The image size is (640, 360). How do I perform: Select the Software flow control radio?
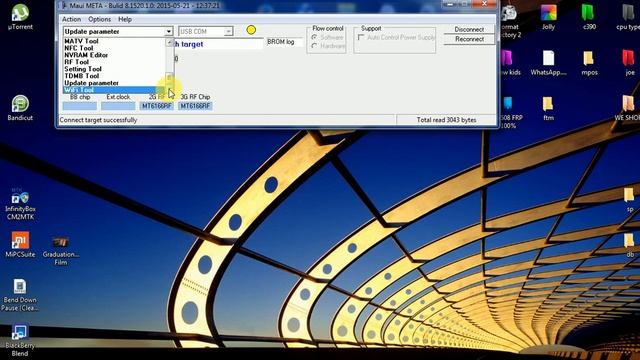314,37
